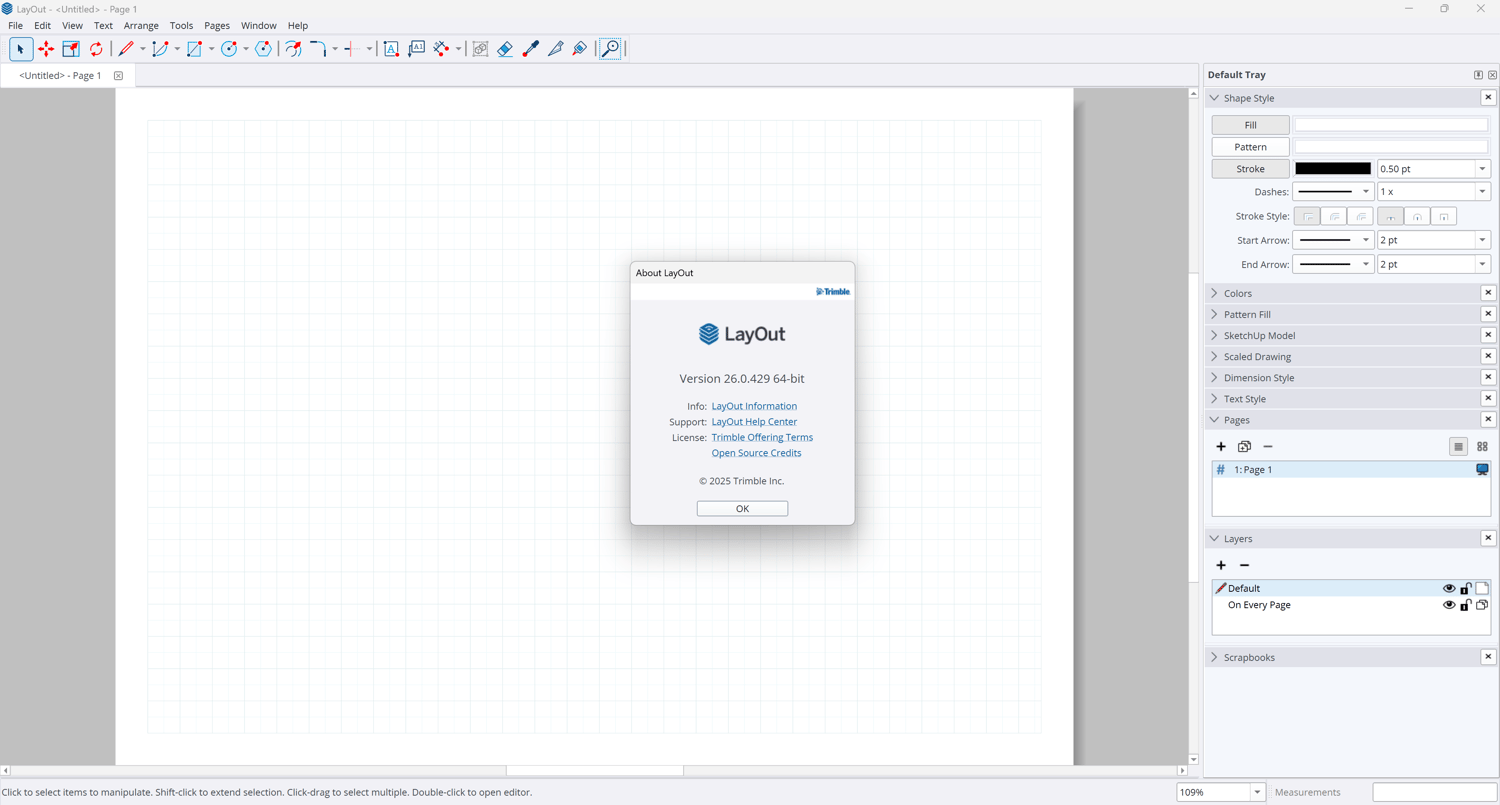The image size is (1500, 805).
Task: Toggle On Every Page layer sharing icon
Action: (1482, 605)
